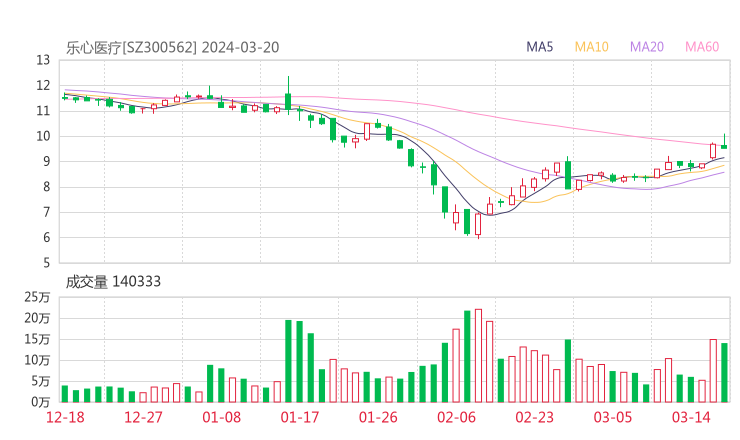Toggle the MA10 legend label

(591, 47)
